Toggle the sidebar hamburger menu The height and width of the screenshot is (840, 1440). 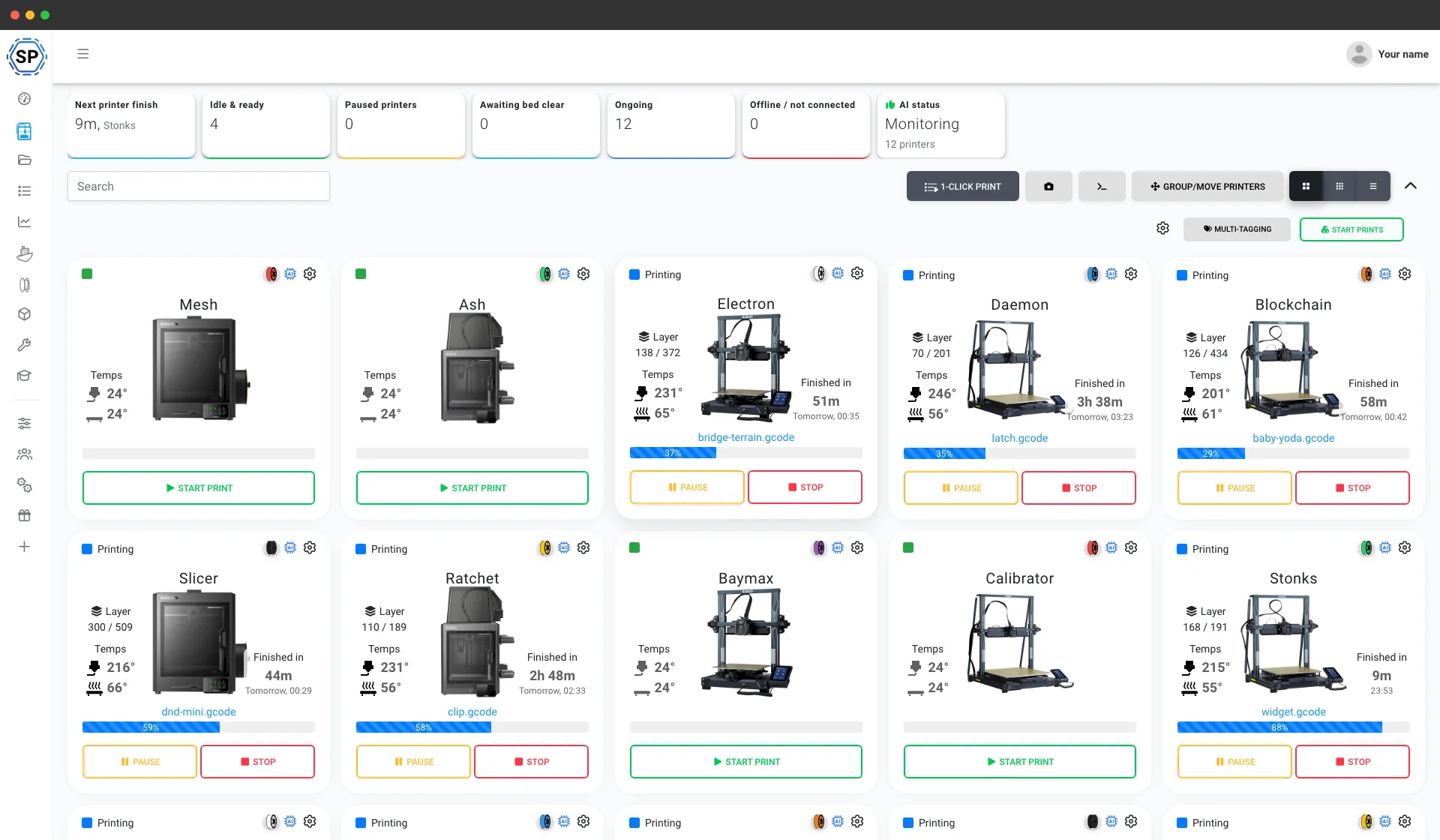click(83, 54)
